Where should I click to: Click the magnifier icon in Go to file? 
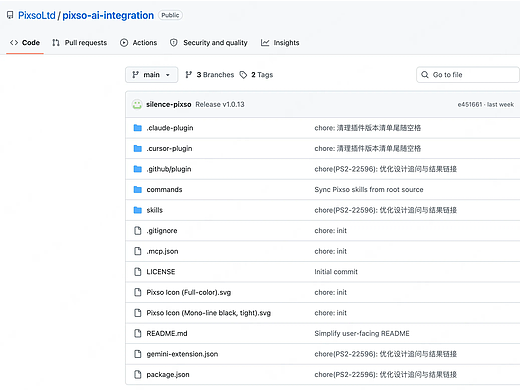(425, 75)
